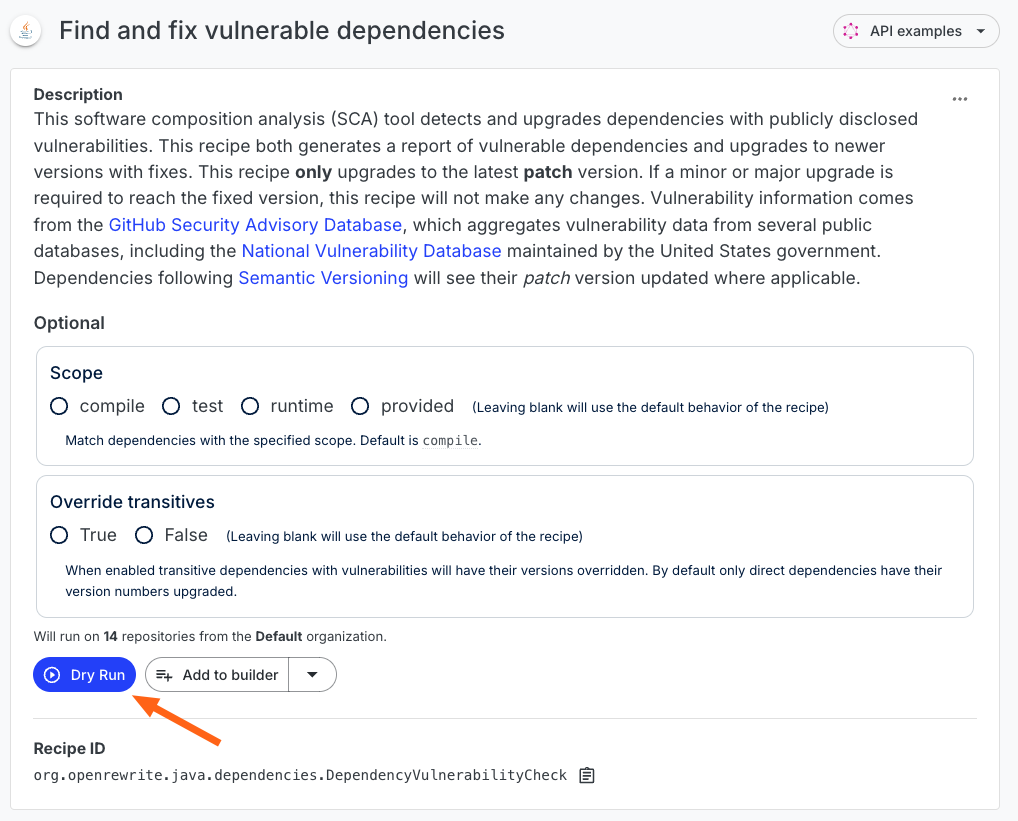The height and width of the screenshot is (821, 1018).
Task: Choose the provided scope radio button
Action: (x=360, y=406)
